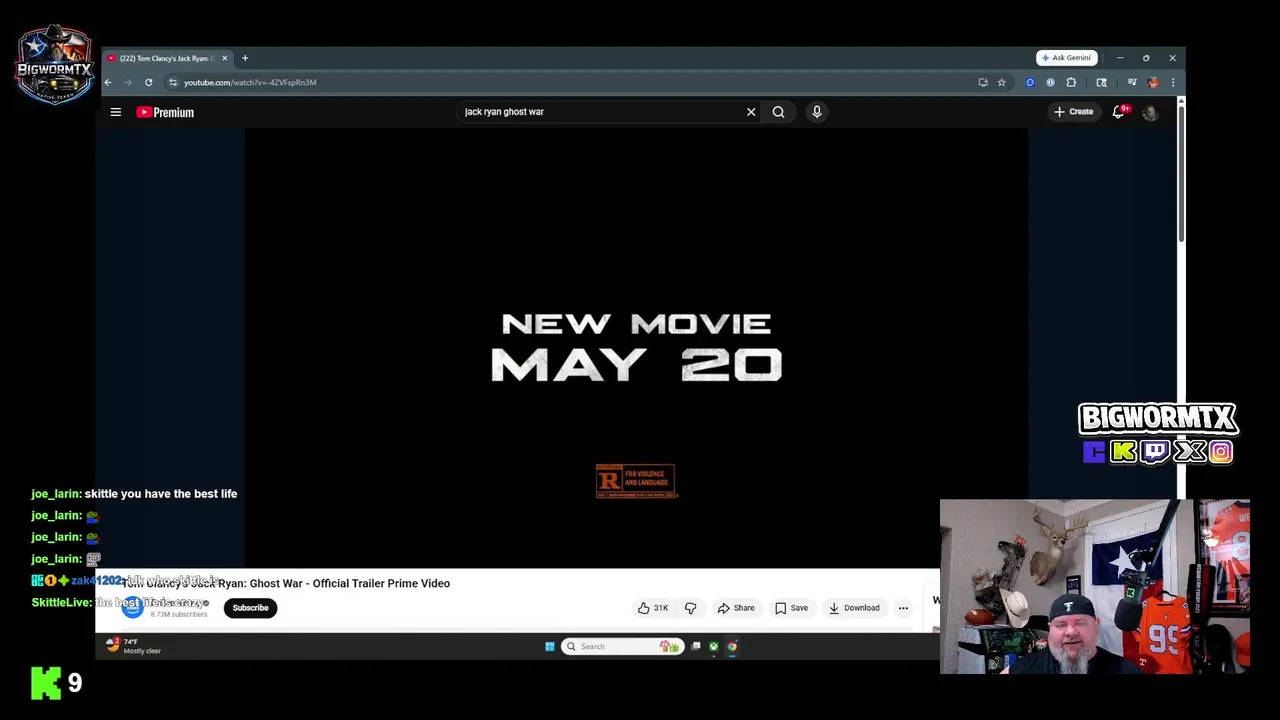Click the install app icon in address bar
The height and width of the screenshot is (720, 1280).
[x=983, y=82]
